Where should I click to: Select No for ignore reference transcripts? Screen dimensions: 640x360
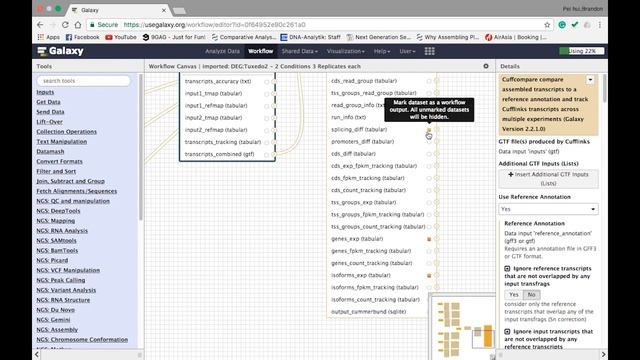(531, 294)
